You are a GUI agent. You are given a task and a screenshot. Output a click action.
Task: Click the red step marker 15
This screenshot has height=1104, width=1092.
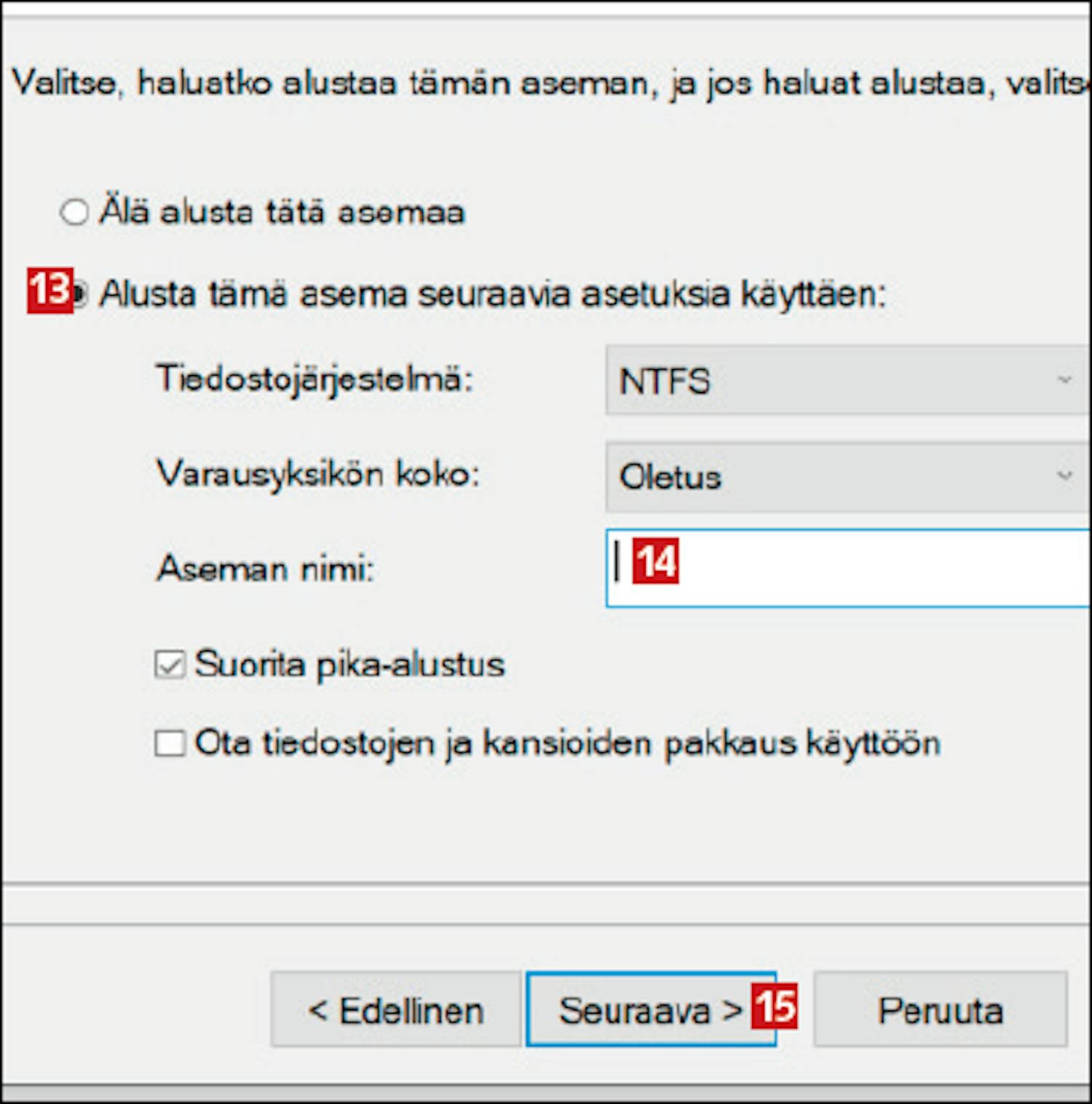[x=775, y=1006]
